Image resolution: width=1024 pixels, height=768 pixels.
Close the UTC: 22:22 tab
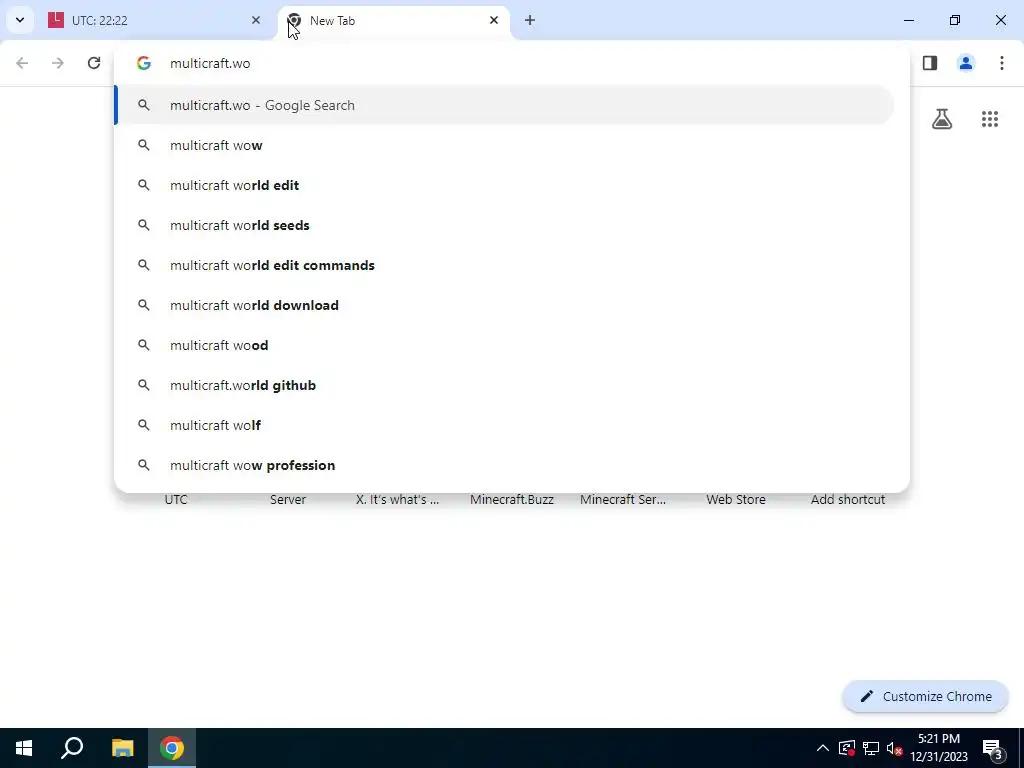click(x=256, y=20)
